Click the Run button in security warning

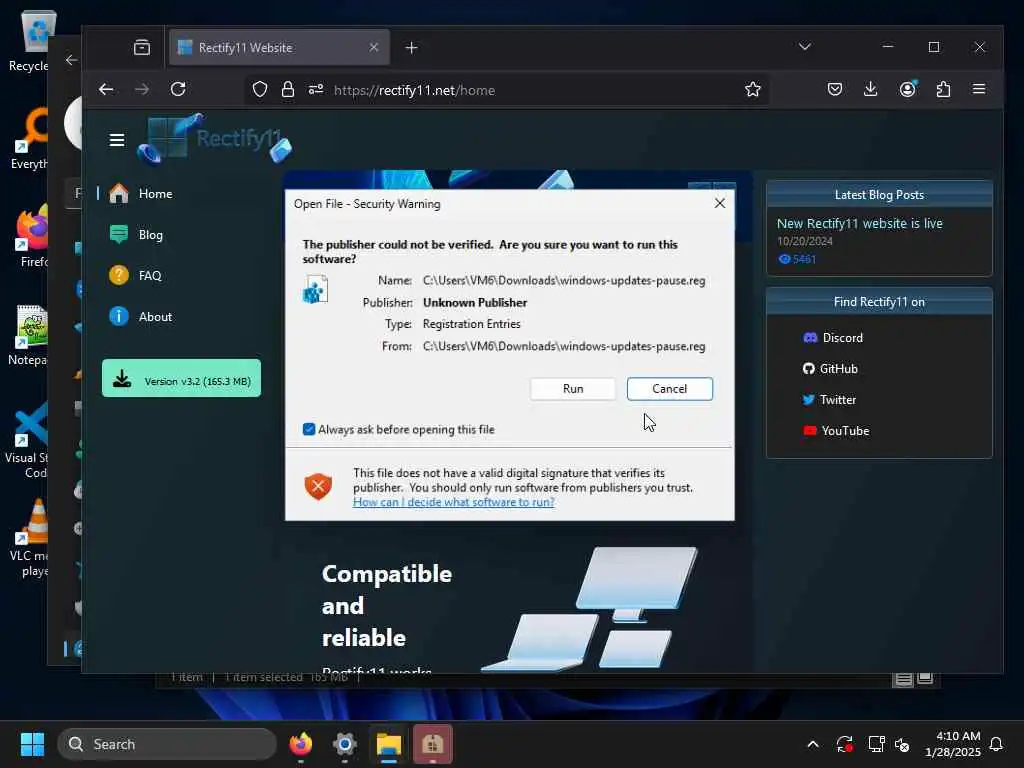tap(573, 389)
